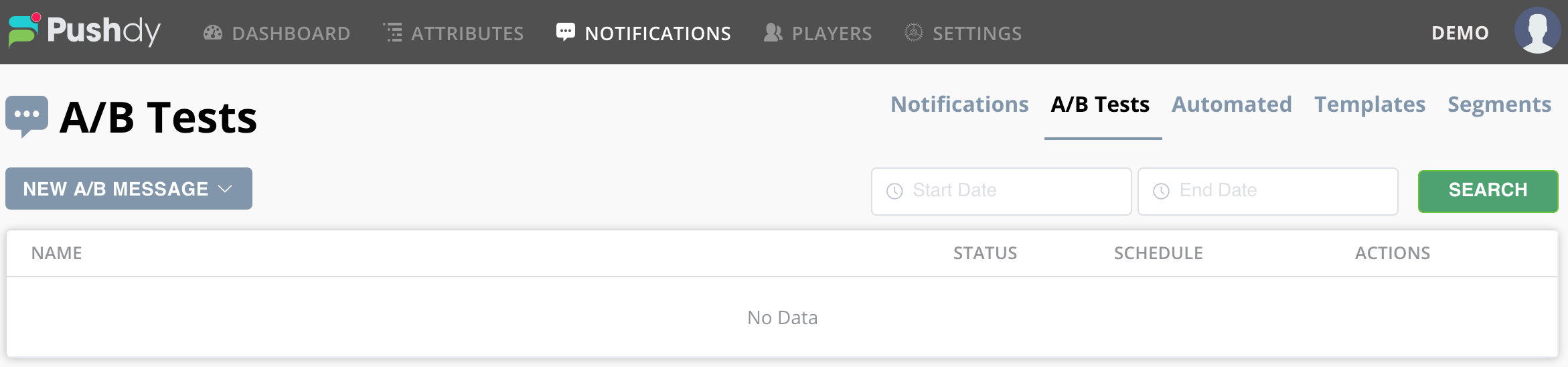The width and height of the screenshot is (1568, 367).
Task: Open the Automated tab
Action: pos(1231,104)
